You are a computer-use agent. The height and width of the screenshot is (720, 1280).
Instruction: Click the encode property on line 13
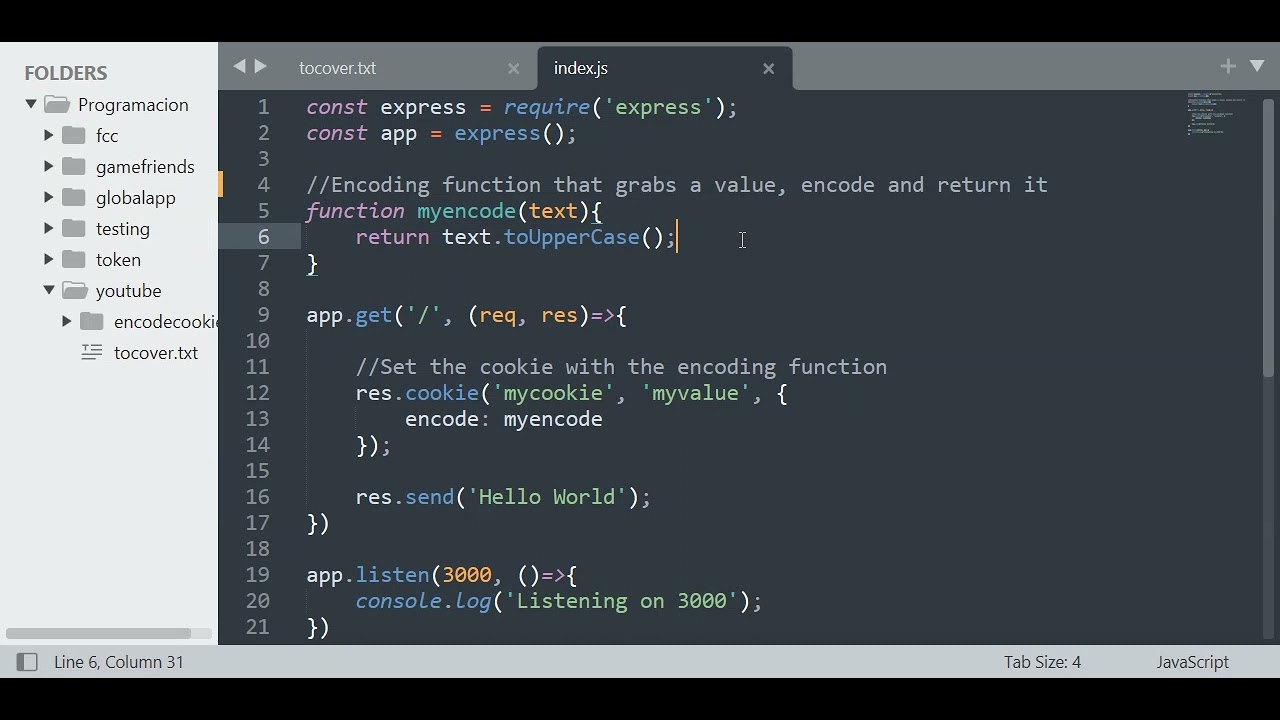[x=442, y=419]
